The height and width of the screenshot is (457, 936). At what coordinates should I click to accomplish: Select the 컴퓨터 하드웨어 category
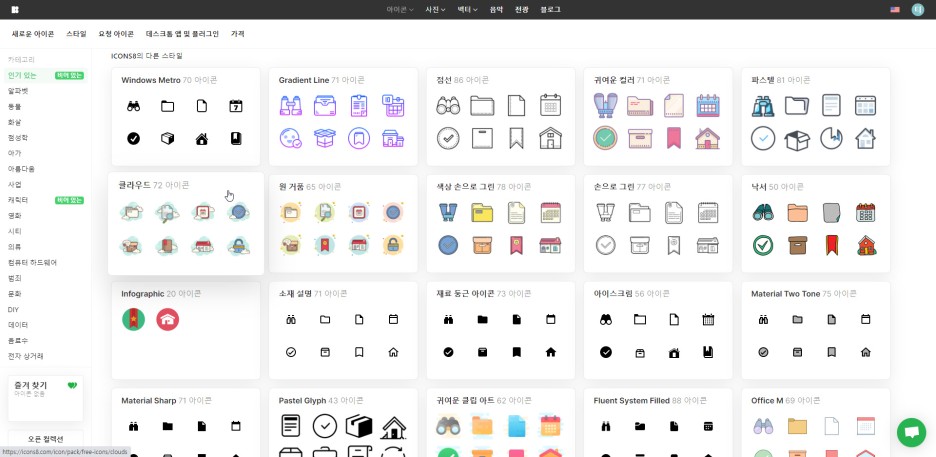(x=32, y=263)
